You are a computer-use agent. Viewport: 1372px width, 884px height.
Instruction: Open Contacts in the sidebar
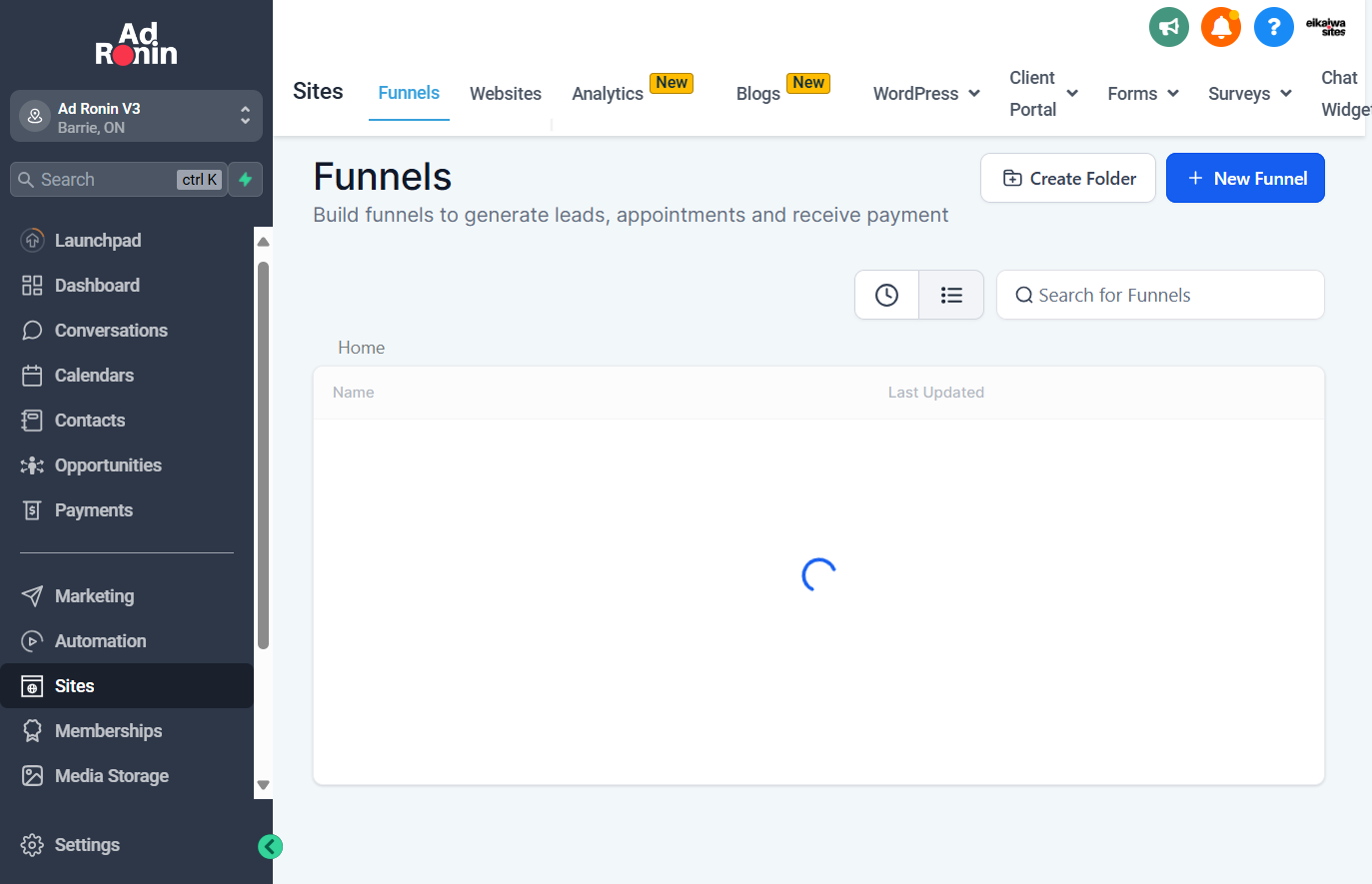(x=127, y=421)
